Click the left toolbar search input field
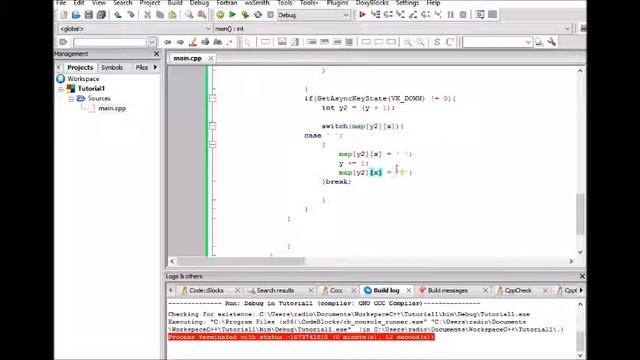This screenshot has width=640, height=360. click(x=110, y=42)
